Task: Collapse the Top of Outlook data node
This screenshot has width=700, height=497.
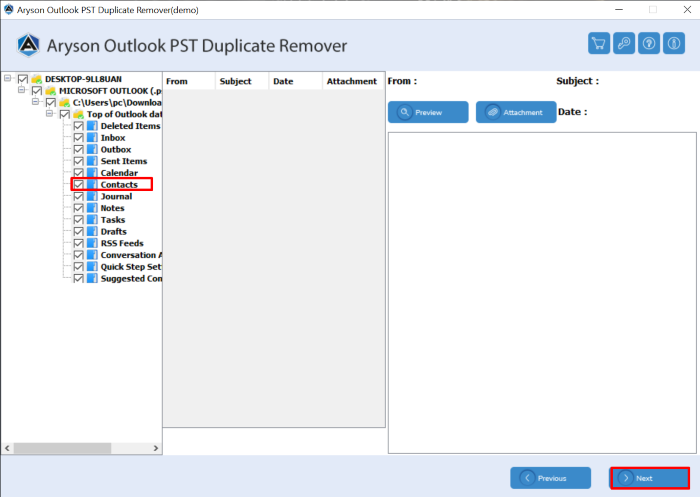Action: 50,115
